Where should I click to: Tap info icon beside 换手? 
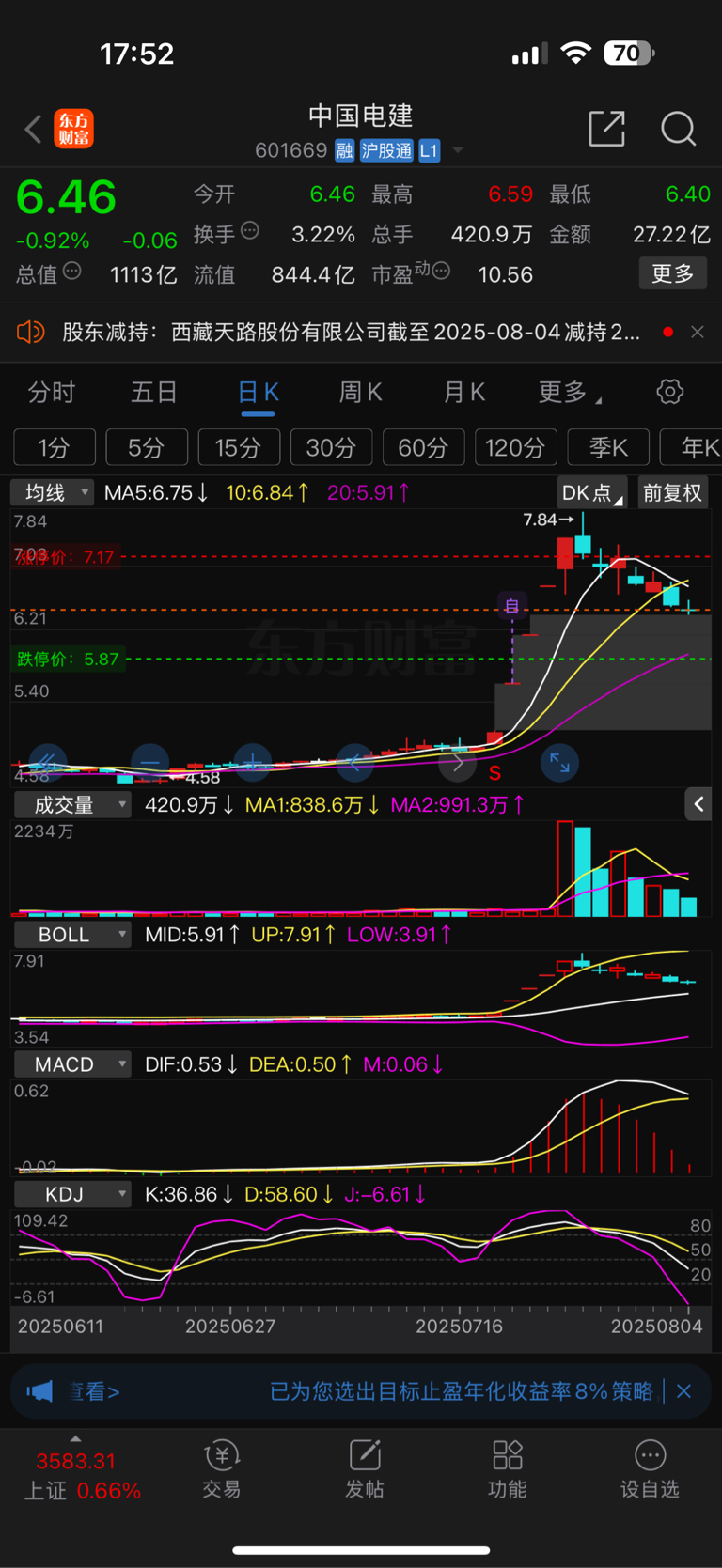(x=250, y=230)
